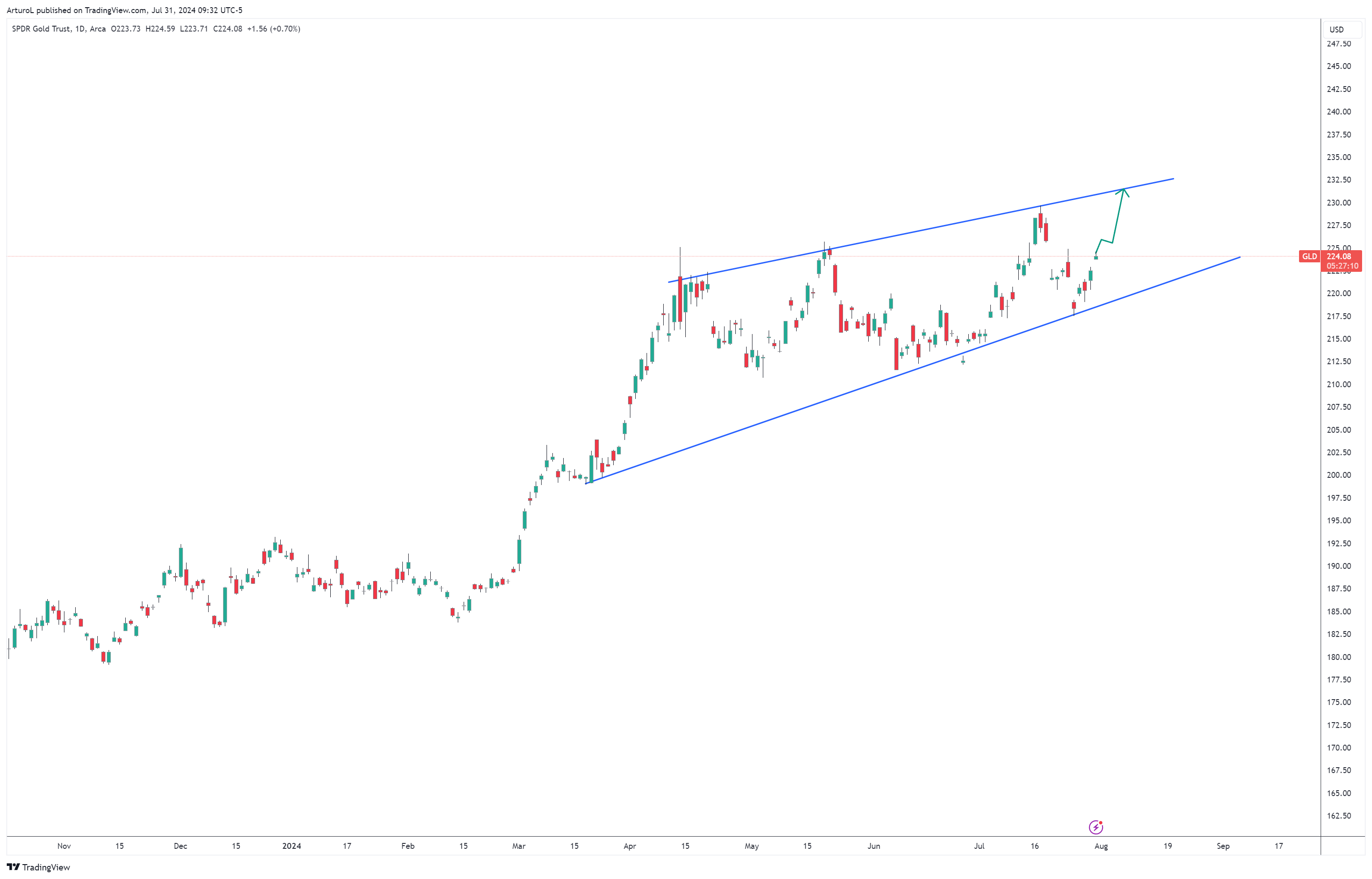Click the 170.00 price axis label

[1338, 748]
